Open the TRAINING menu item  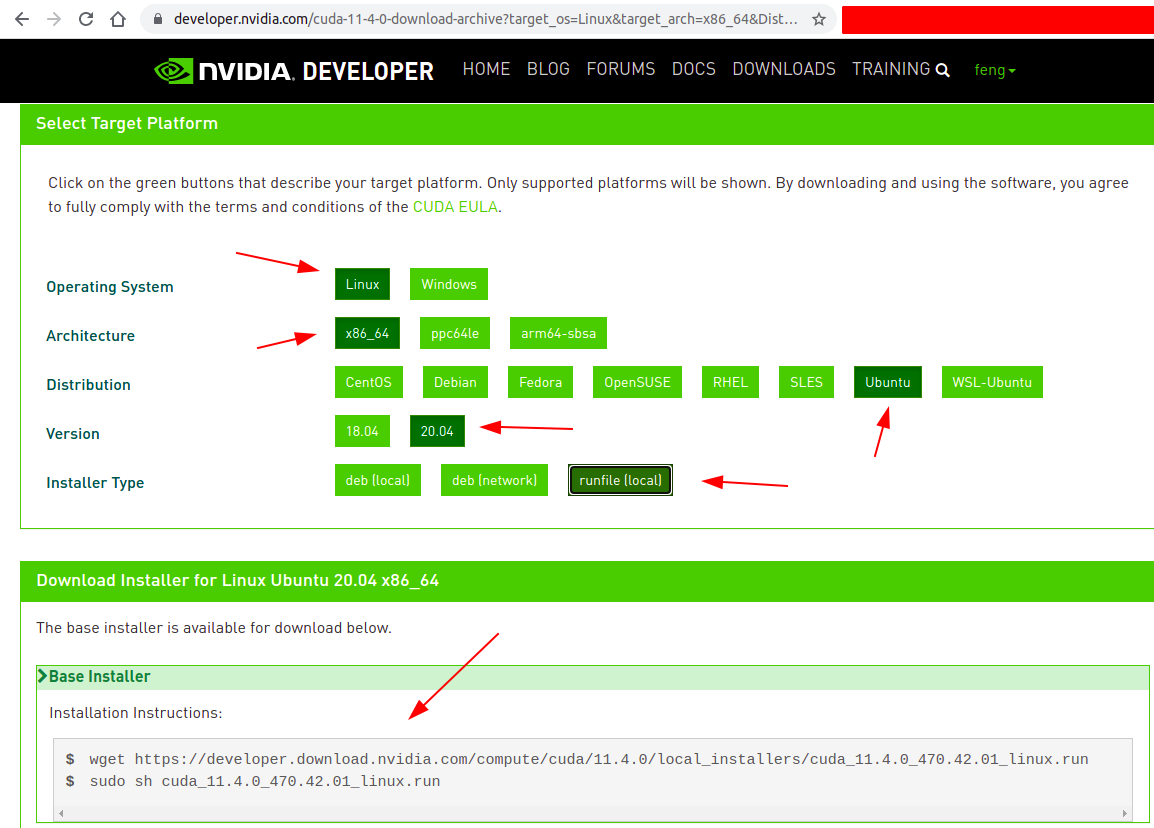coord(891,69)
